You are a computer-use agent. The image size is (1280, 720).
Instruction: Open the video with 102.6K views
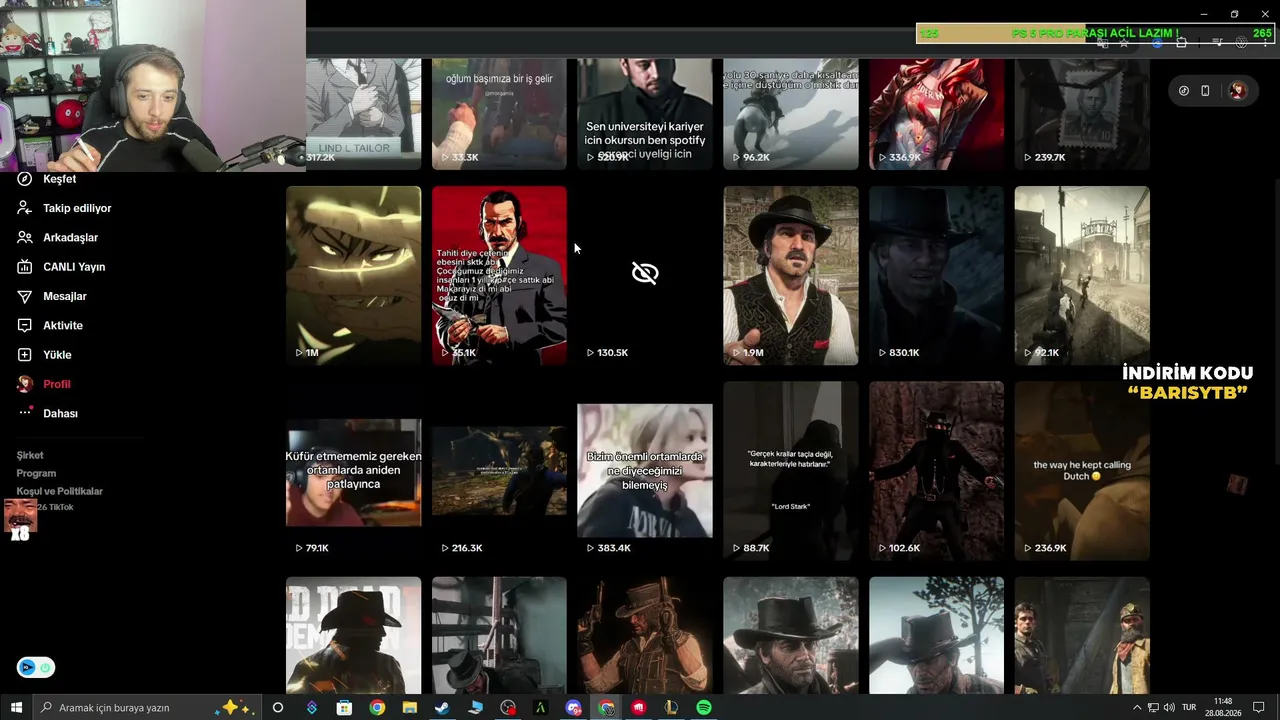click(936, 471)
